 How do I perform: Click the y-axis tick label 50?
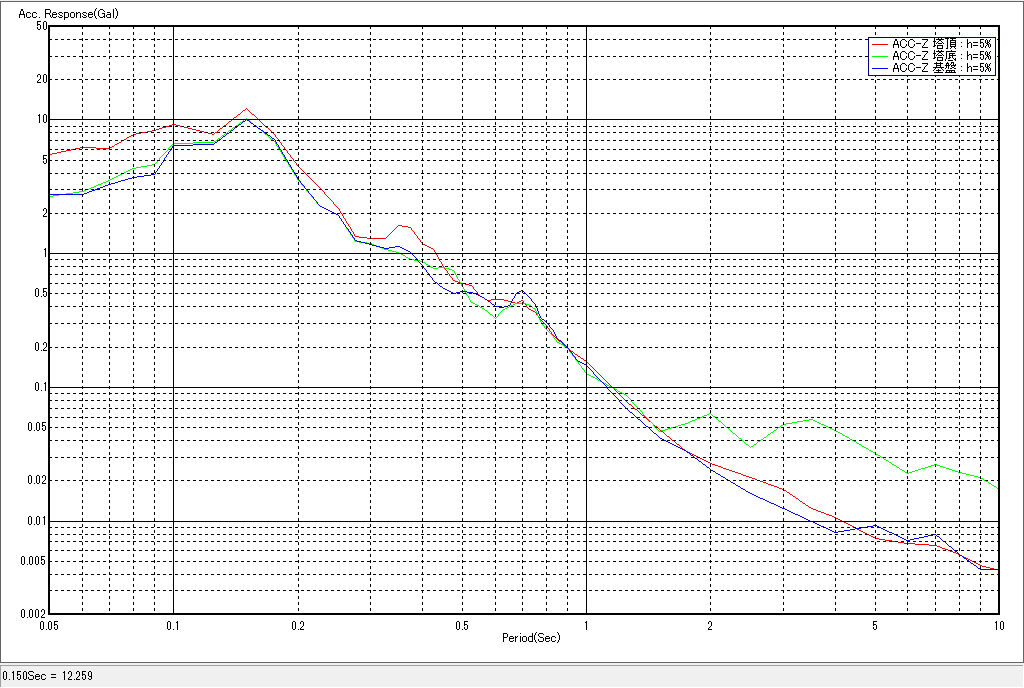[x=42, y=26]
